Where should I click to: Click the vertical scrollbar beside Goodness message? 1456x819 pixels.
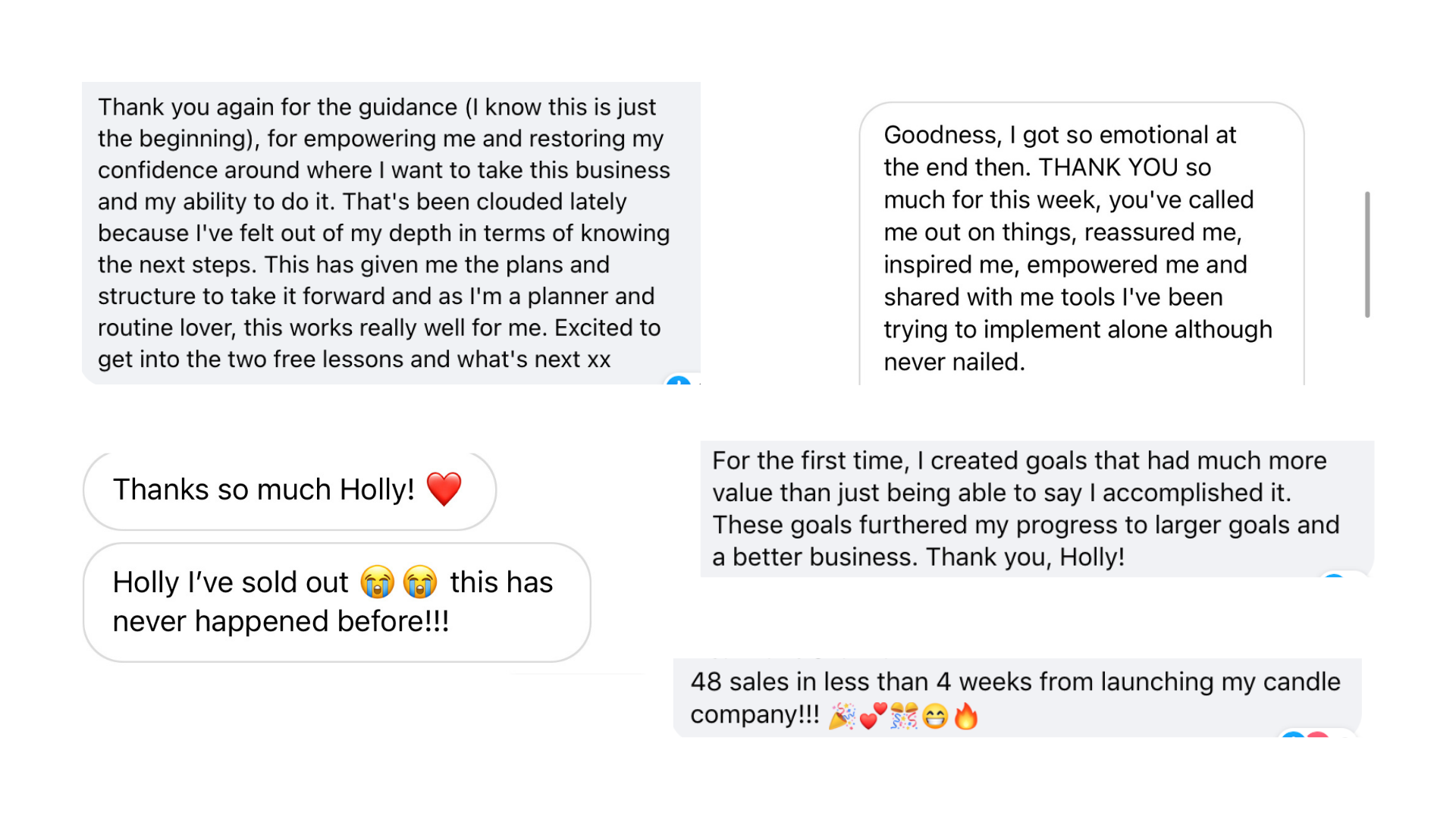pos(1367,254)
